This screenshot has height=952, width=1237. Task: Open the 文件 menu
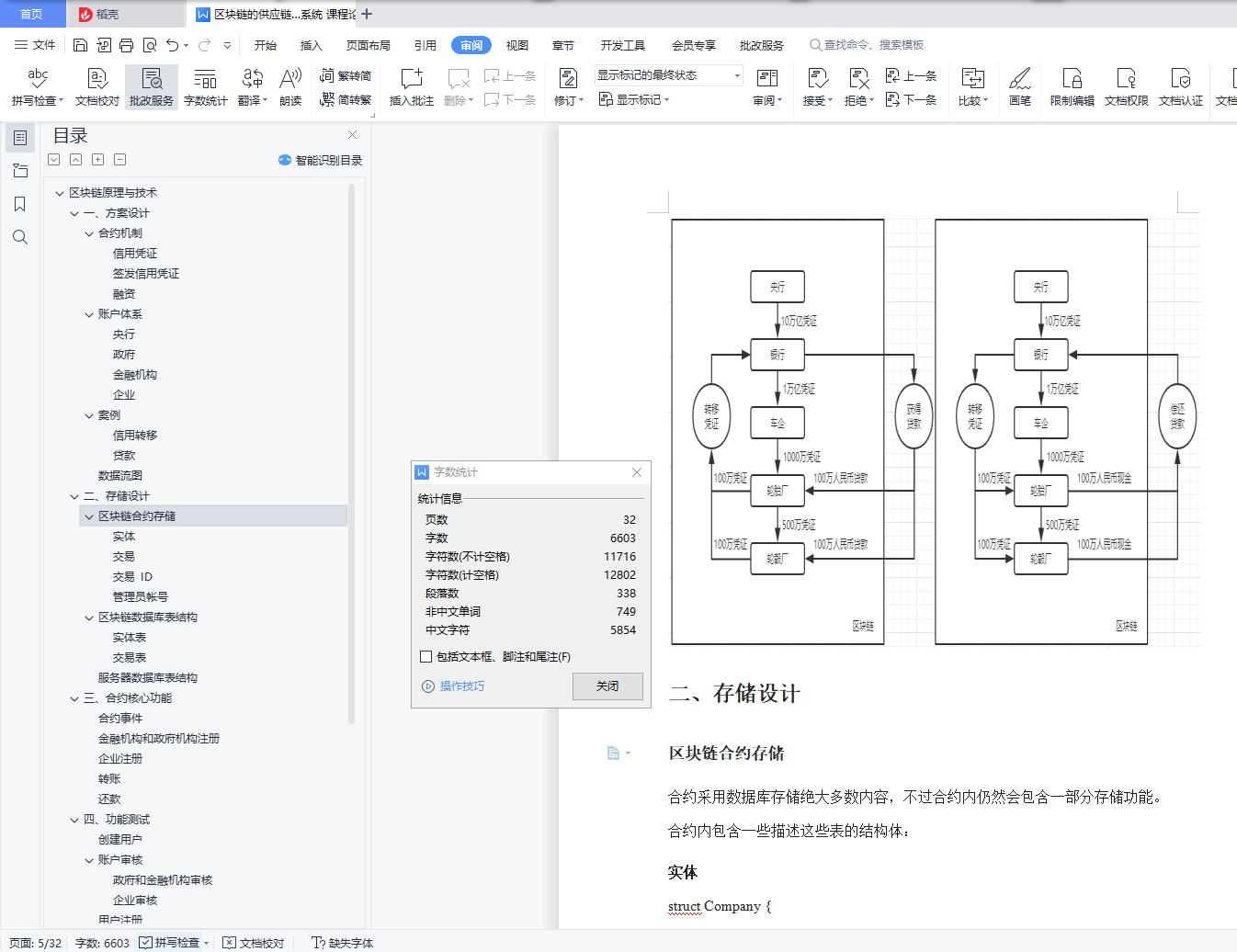[x=35, y=45]
